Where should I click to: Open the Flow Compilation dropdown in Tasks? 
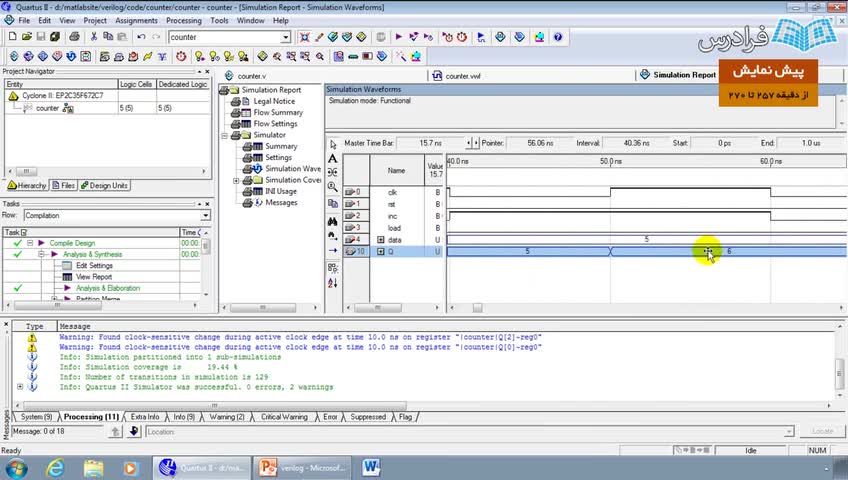point(205,215)
